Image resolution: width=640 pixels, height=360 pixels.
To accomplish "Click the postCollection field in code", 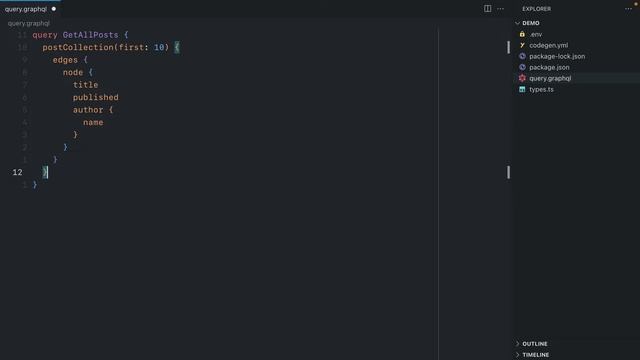I will (78, 47).
